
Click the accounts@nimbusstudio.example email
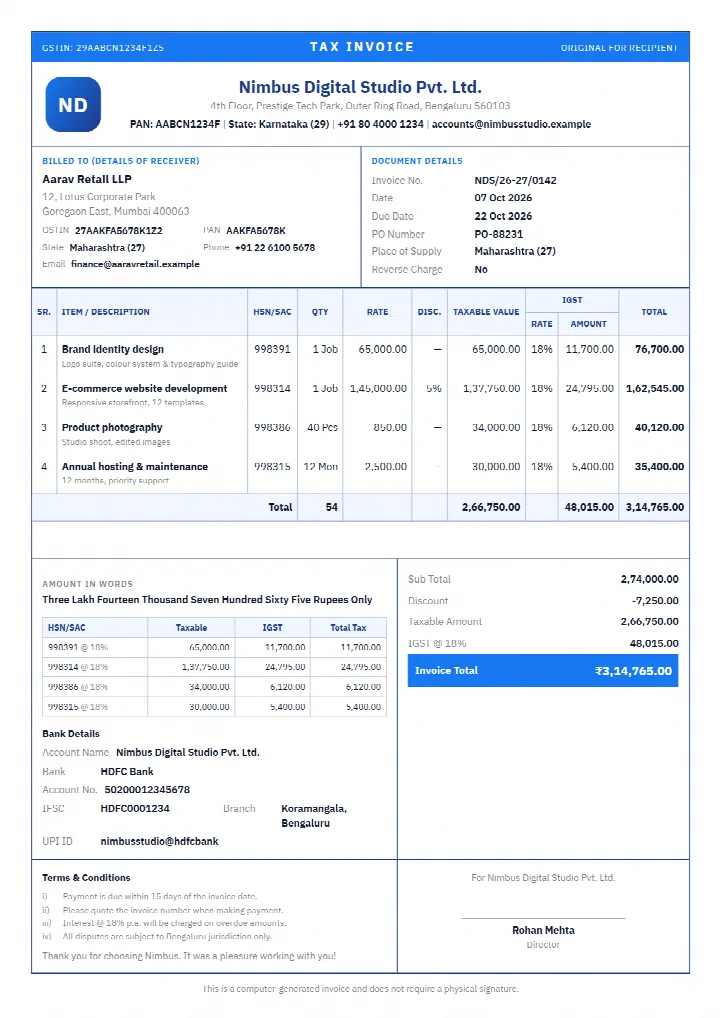511,124
